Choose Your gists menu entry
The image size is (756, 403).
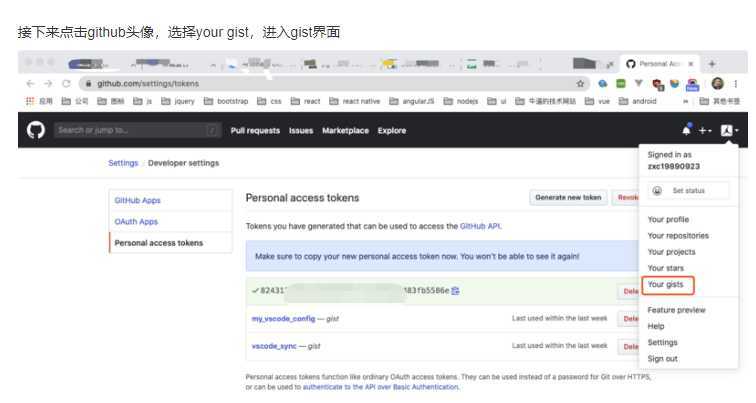point(665,284)
